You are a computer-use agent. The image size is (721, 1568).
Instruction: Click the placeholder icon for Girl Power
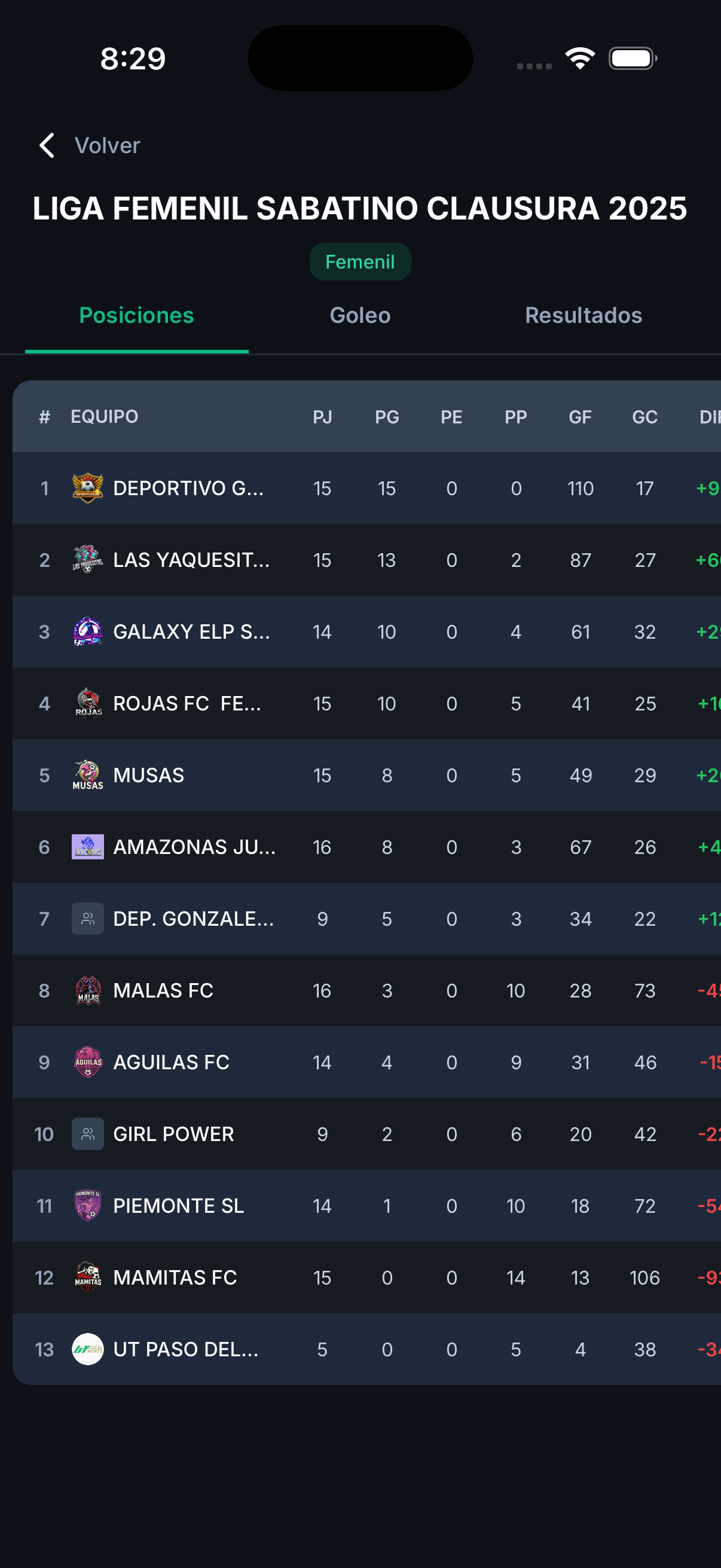tap(88, 1134)
